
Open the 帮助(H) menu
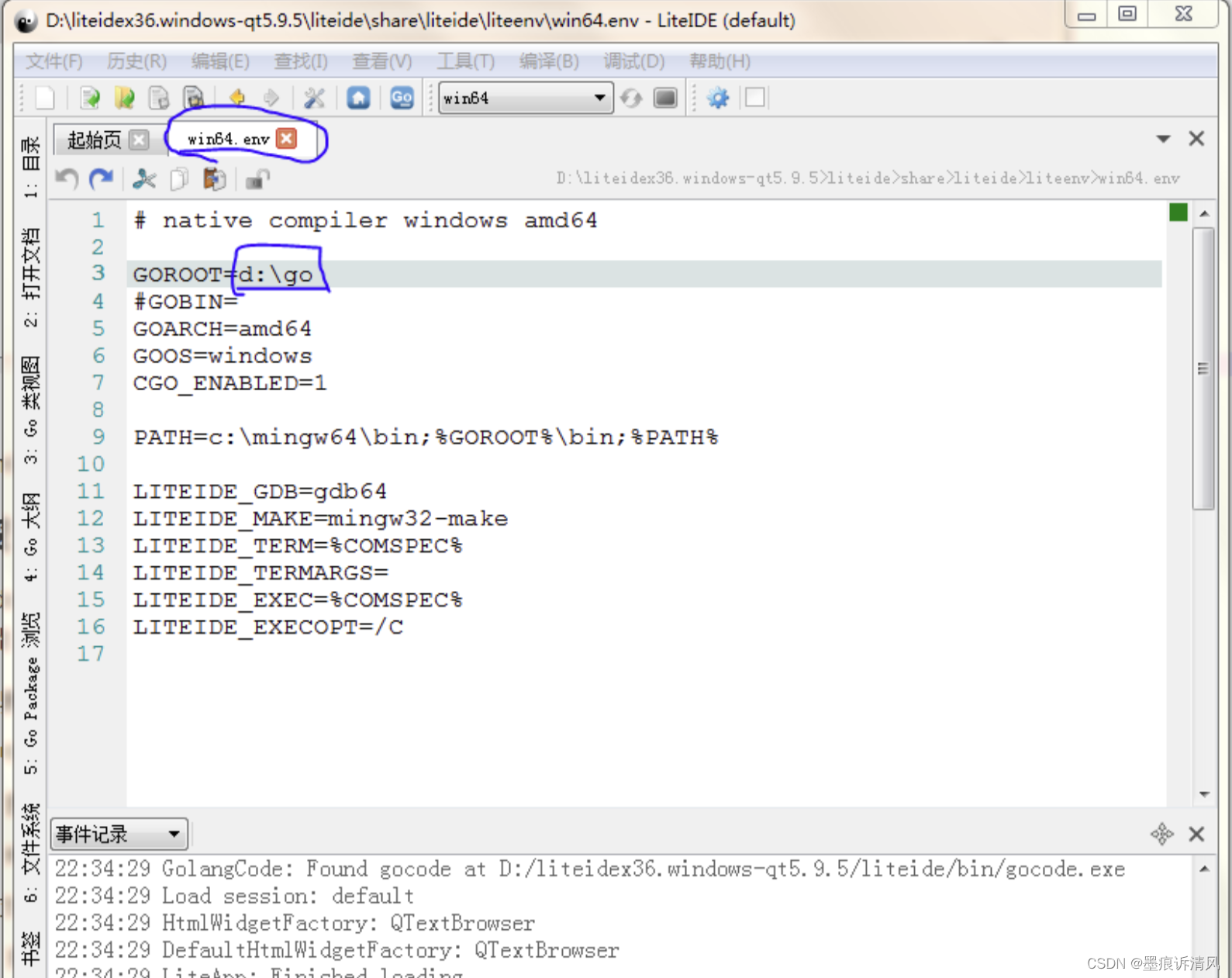[x=720, y=61]
